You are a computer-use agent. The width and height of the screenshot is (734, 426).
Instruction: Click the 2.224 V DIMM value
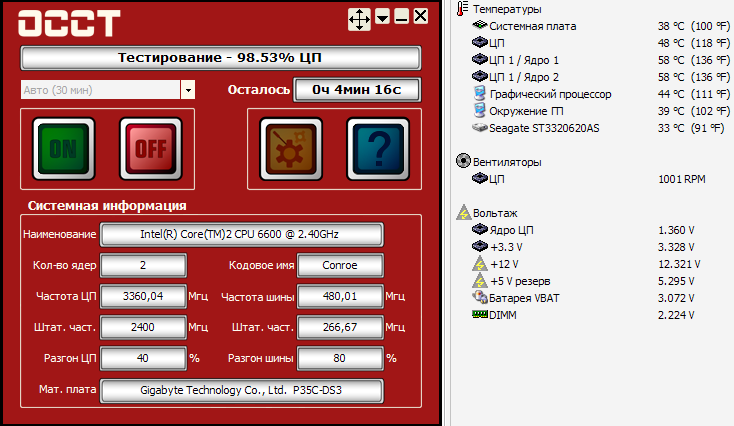click(x=676, y=315)
